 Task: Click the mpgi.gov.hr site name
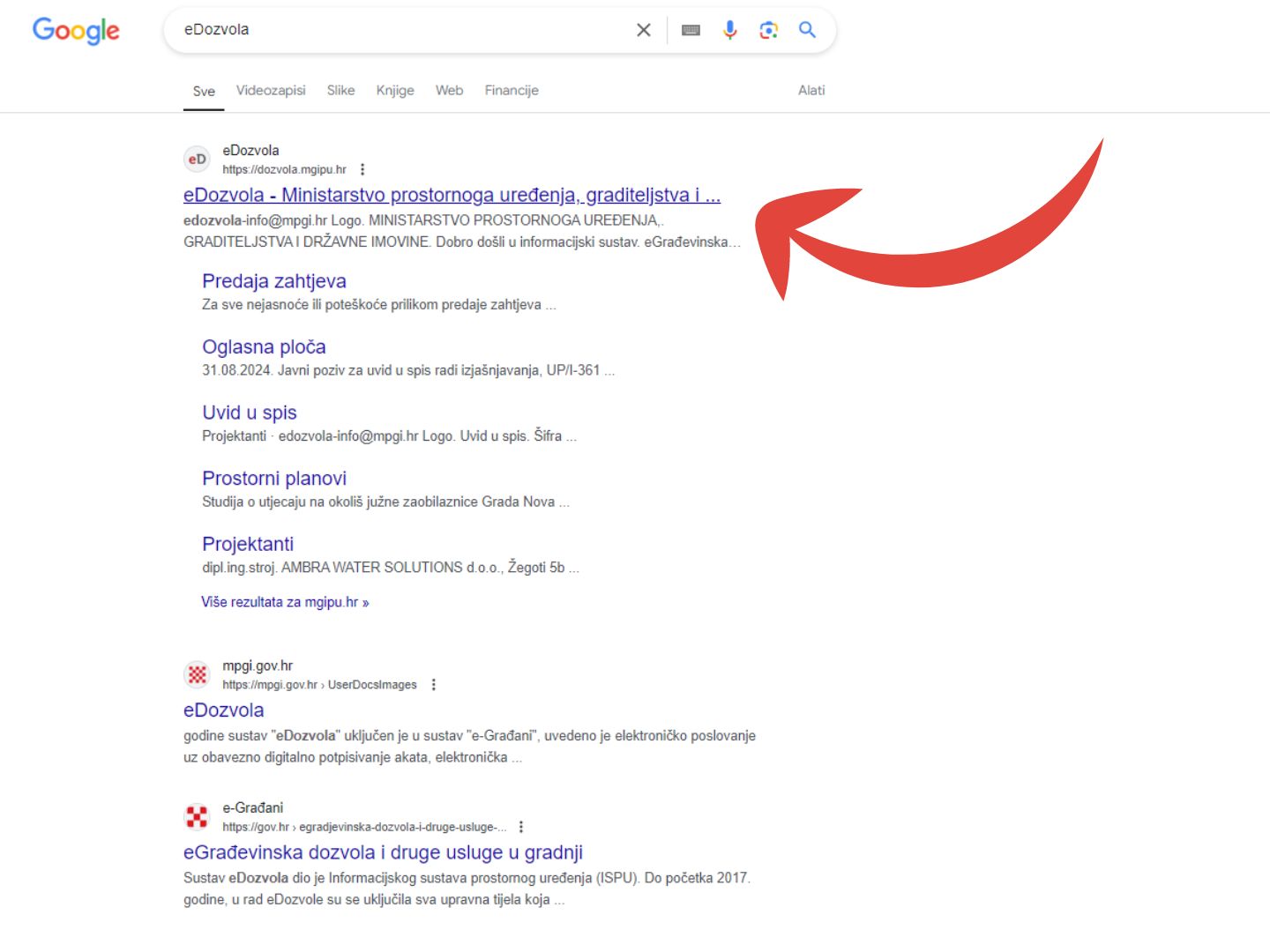(x=258, y=666)
